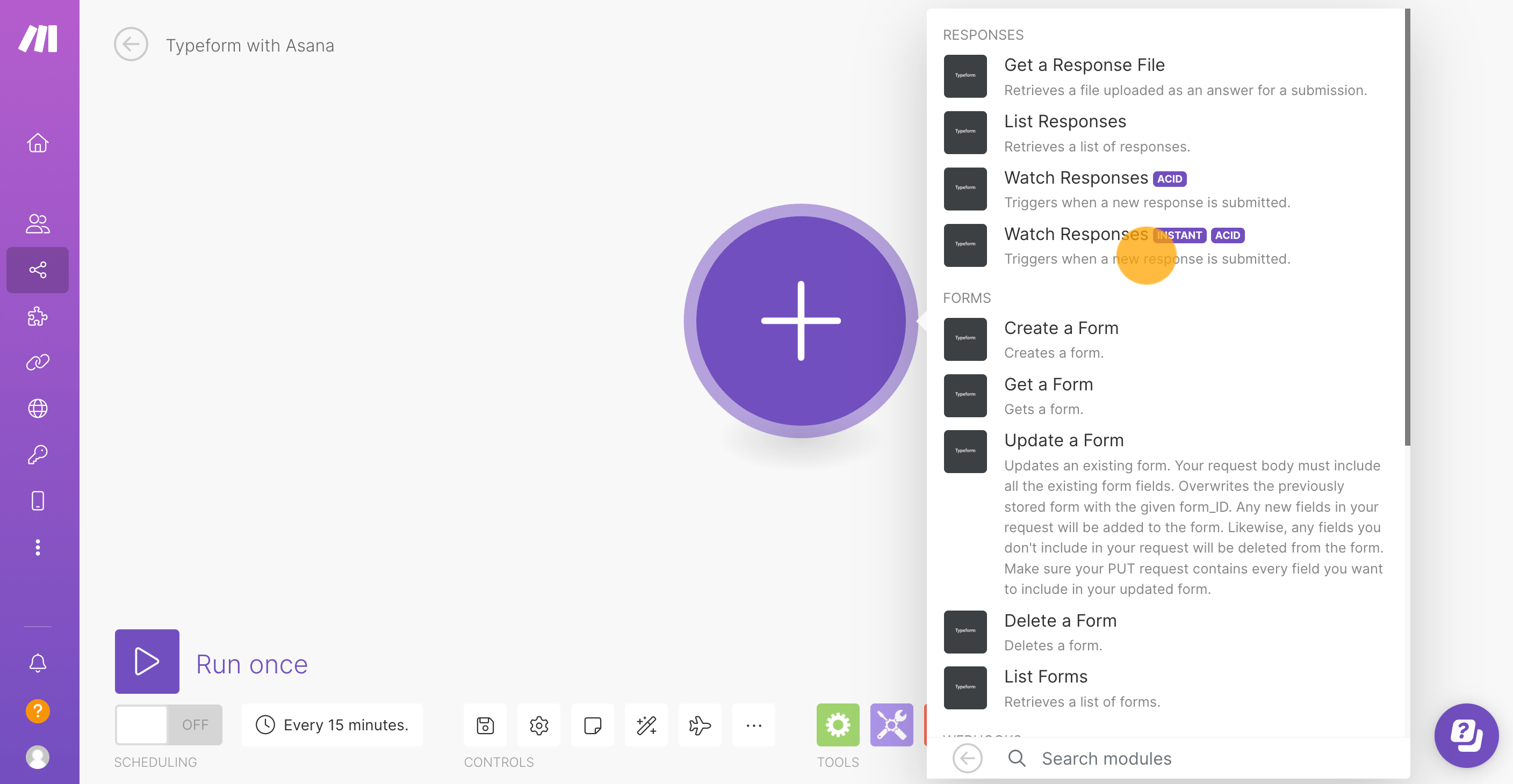
Task: Select the List Responses module
Action: tap(1064, 121)
